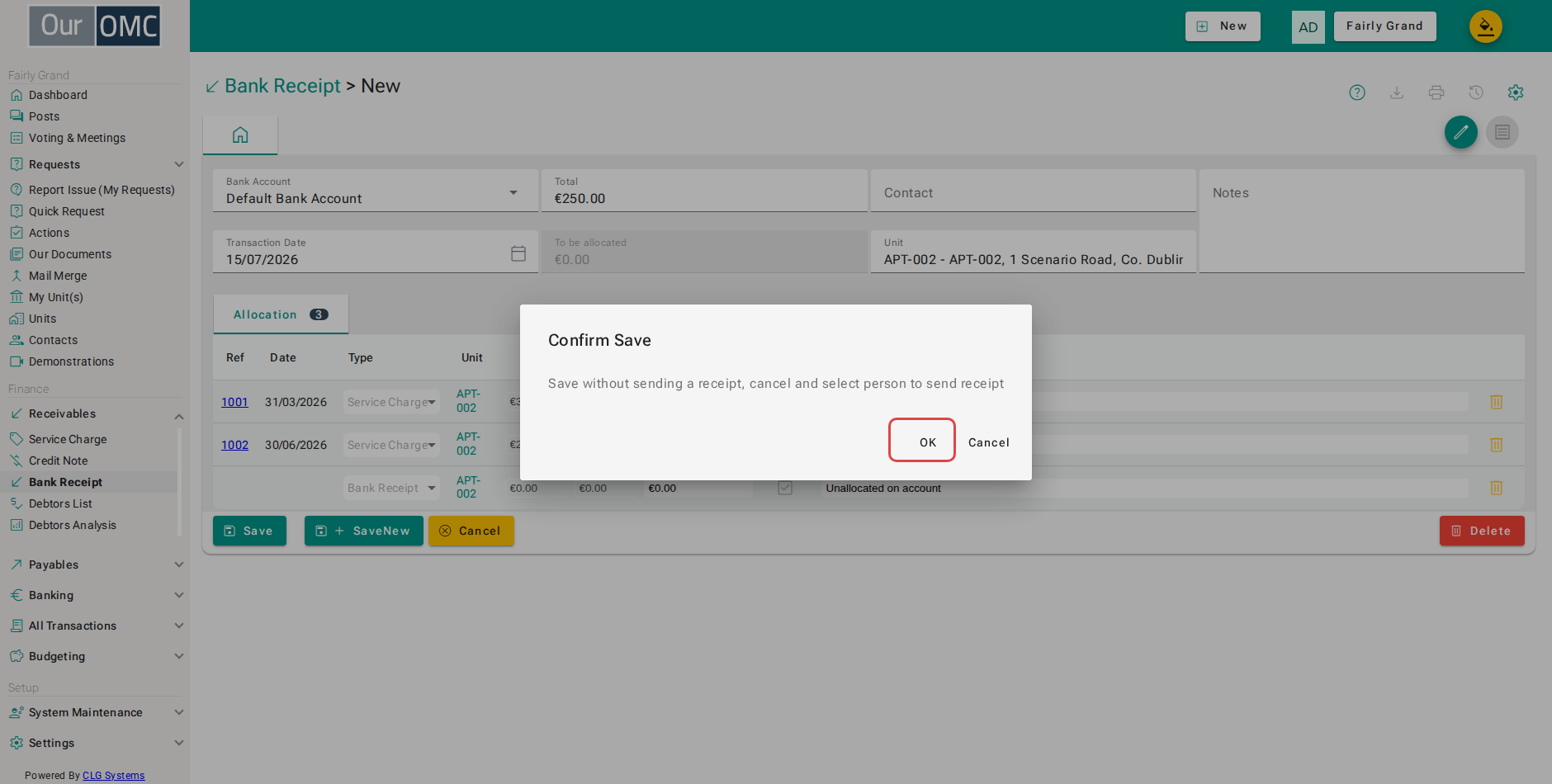Delete allocation row 1001 with trash icon
Screen dimensions: 1552x784
point(1496,402)
